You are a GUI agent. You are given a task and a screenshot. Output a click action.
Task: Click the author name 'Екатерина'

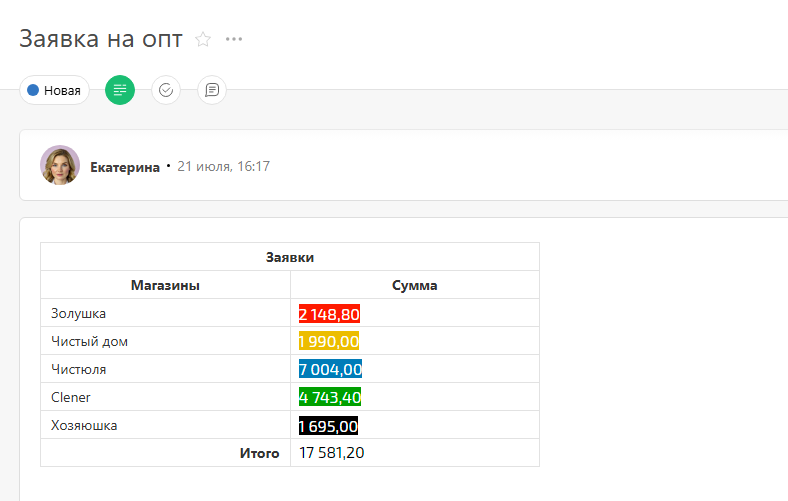[x=125, y=167]
